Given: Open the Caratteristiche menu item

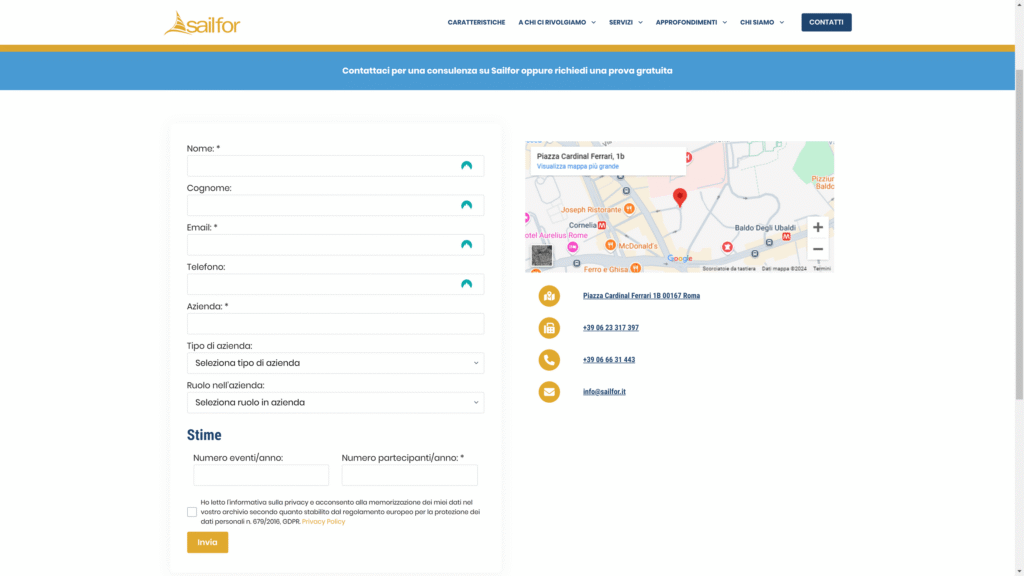Looking at the screenshot, I should [476, 22].
